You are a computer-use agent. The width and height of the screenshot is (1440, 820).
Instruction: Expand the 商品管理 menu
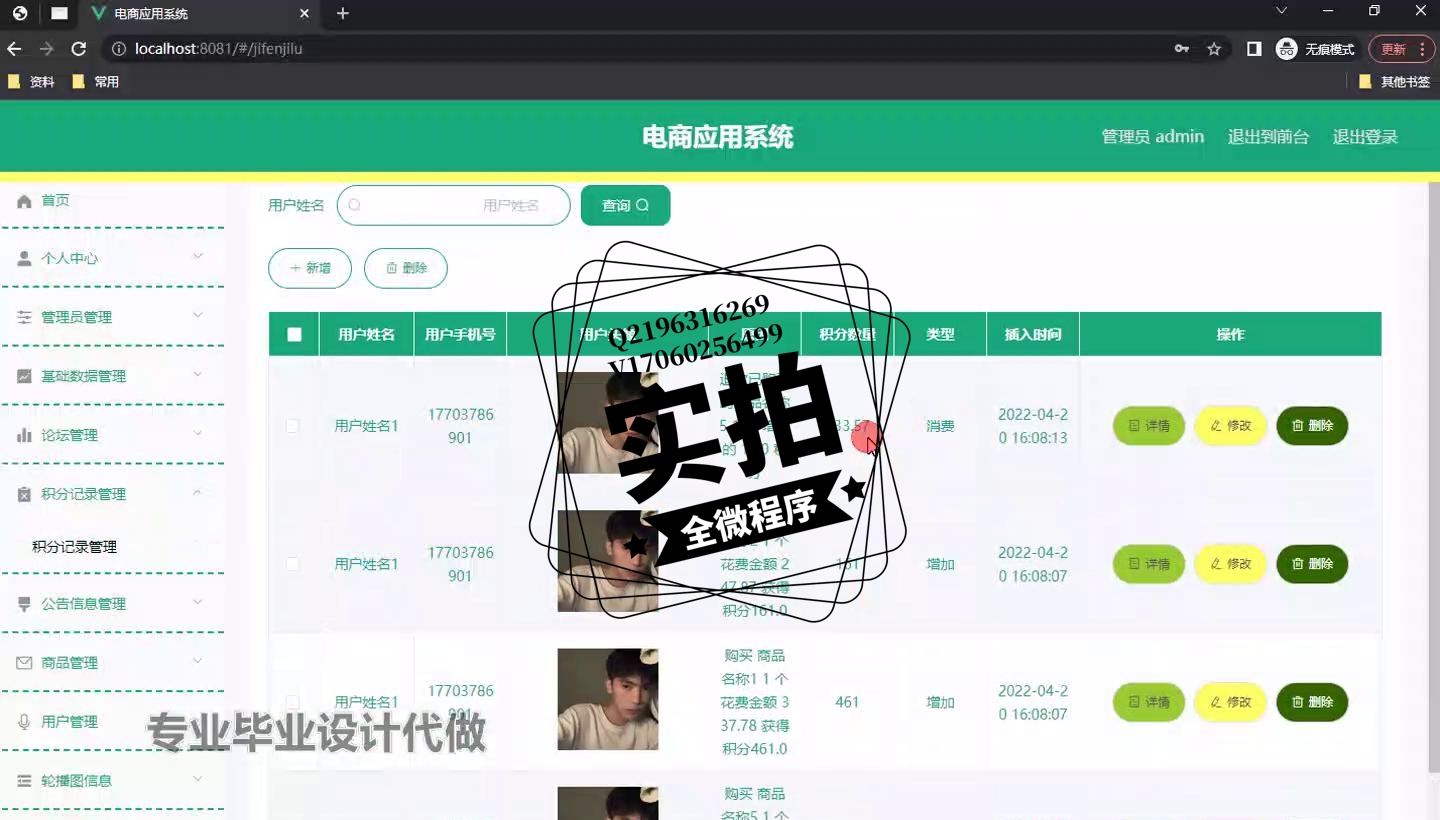pyautogui.click(x=198, y=662)
